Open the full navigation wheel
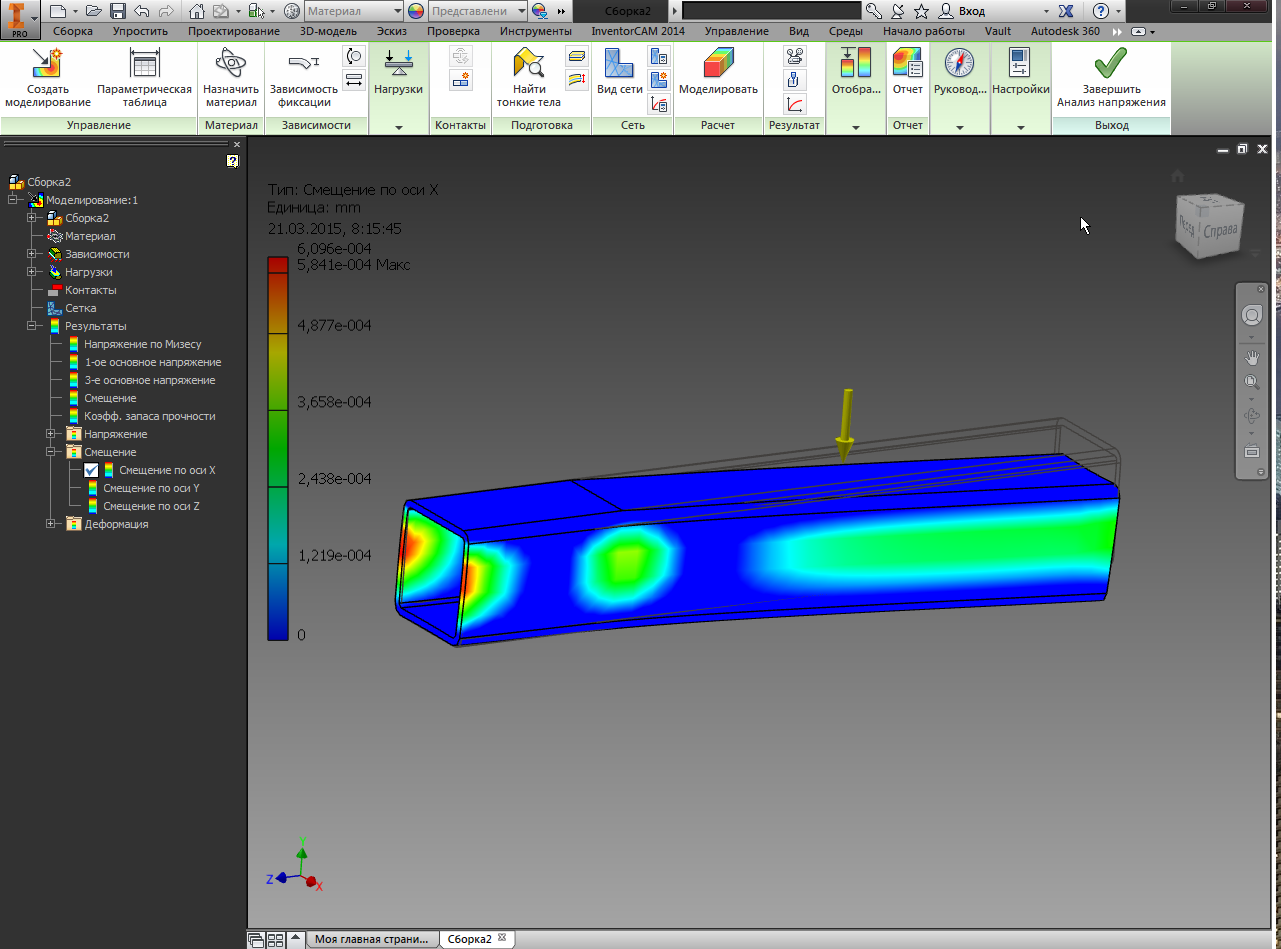The height and width of the screenshot is (949, 1281). (x=1251, y=316)
